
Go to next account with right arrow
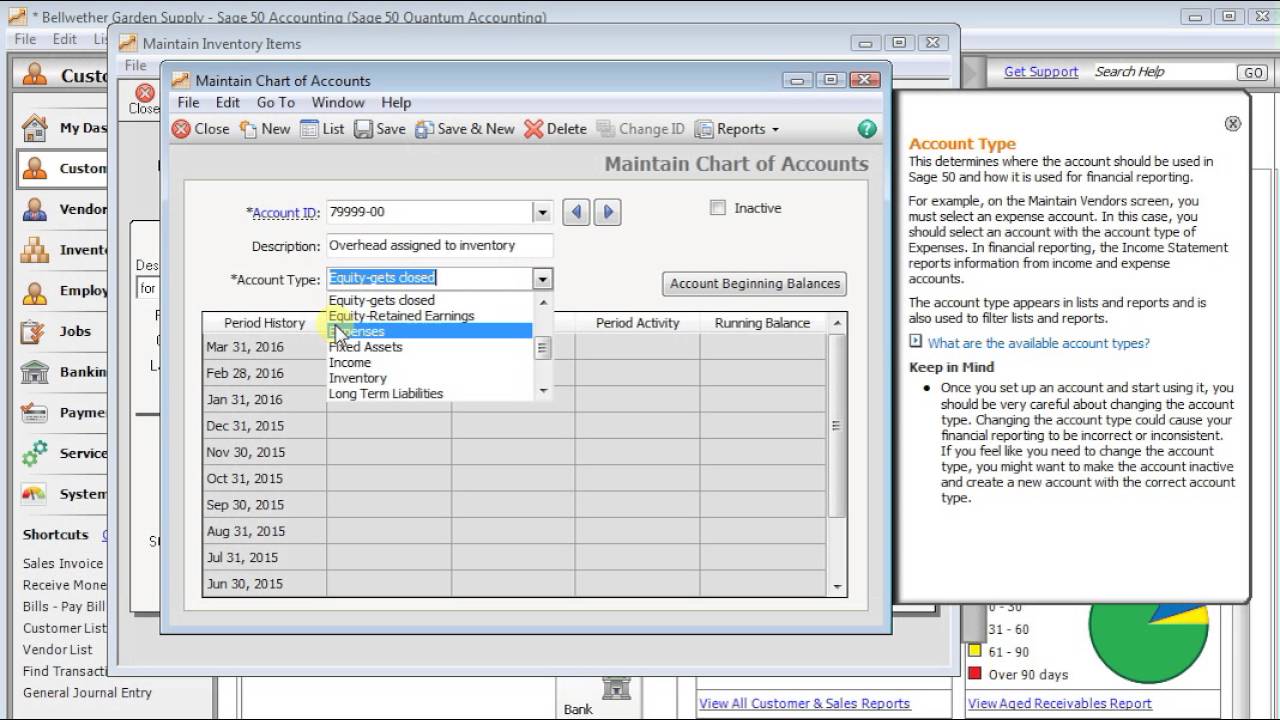coord(608,212)
